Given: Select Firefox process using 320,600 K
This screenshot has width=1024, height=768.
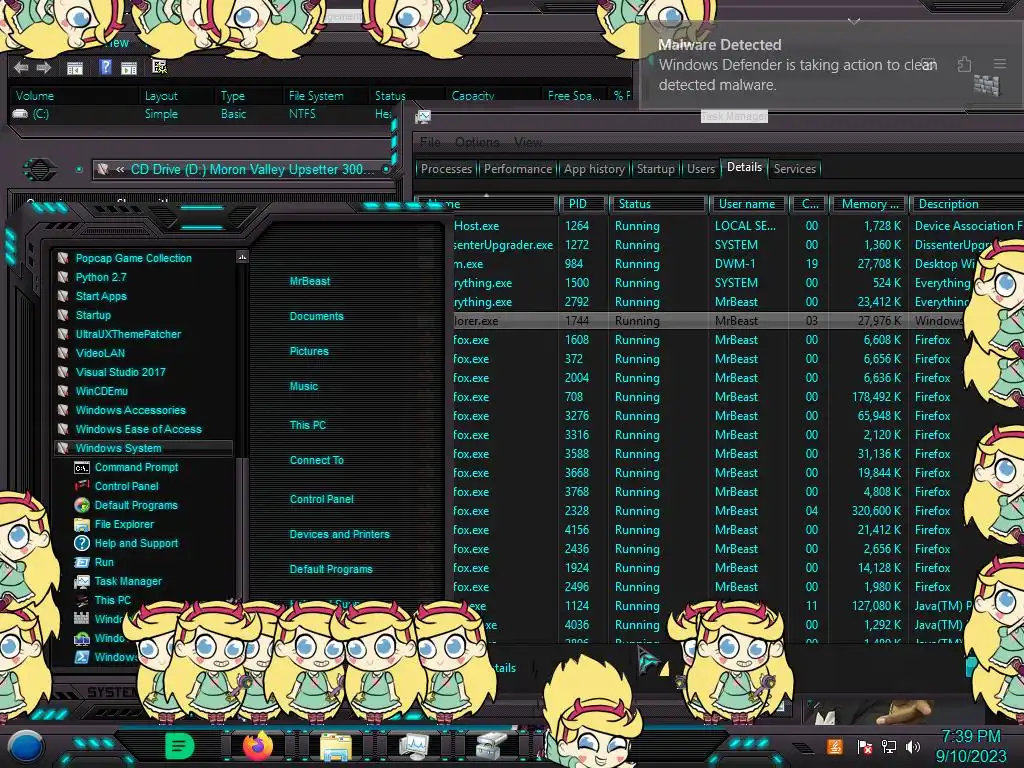Looking at the screenshot, I should pos(709,511).
